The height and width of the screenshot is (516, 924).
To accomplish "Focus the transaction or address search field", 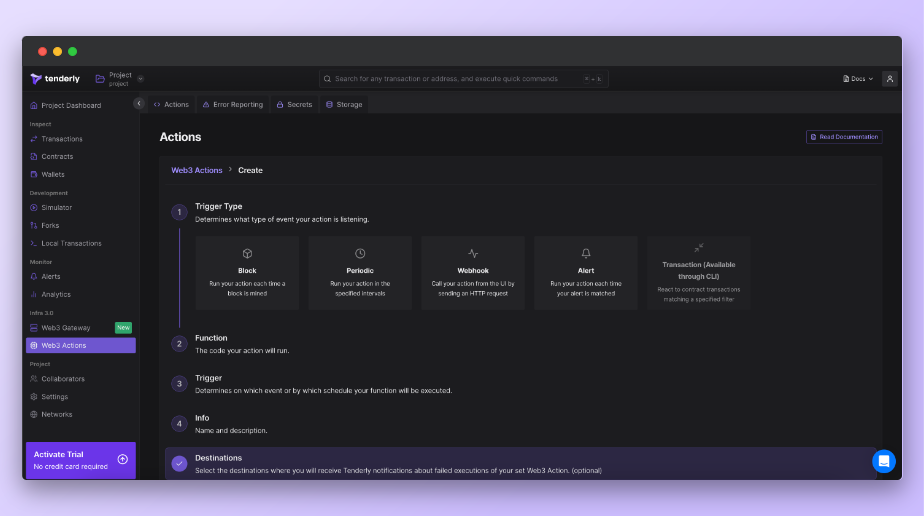I will (463, 78).
